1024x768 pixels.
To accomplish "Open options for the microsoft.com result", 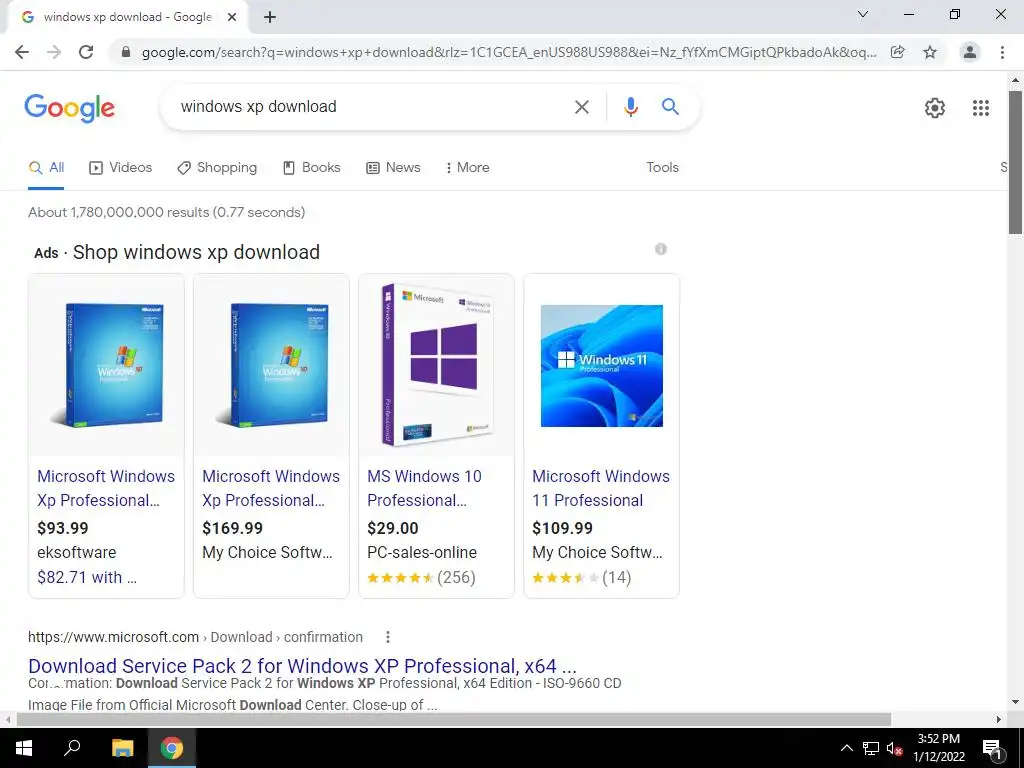I will click(387, 637).
